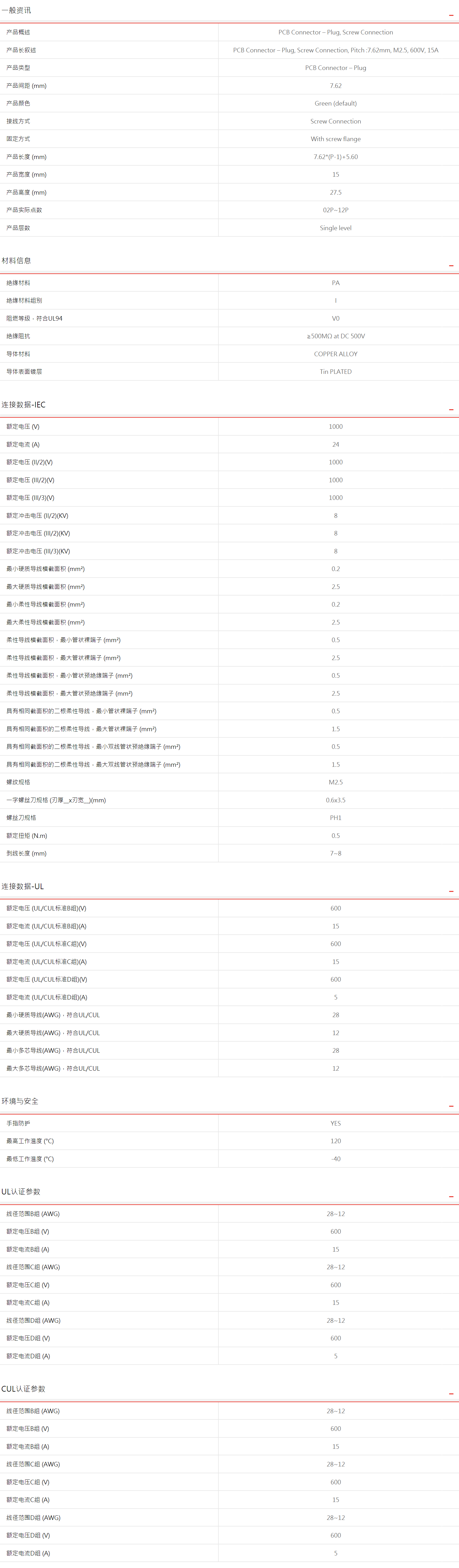Click the M2.5 thread specification value
459x1568 pixels.
(x=335, y=782)
